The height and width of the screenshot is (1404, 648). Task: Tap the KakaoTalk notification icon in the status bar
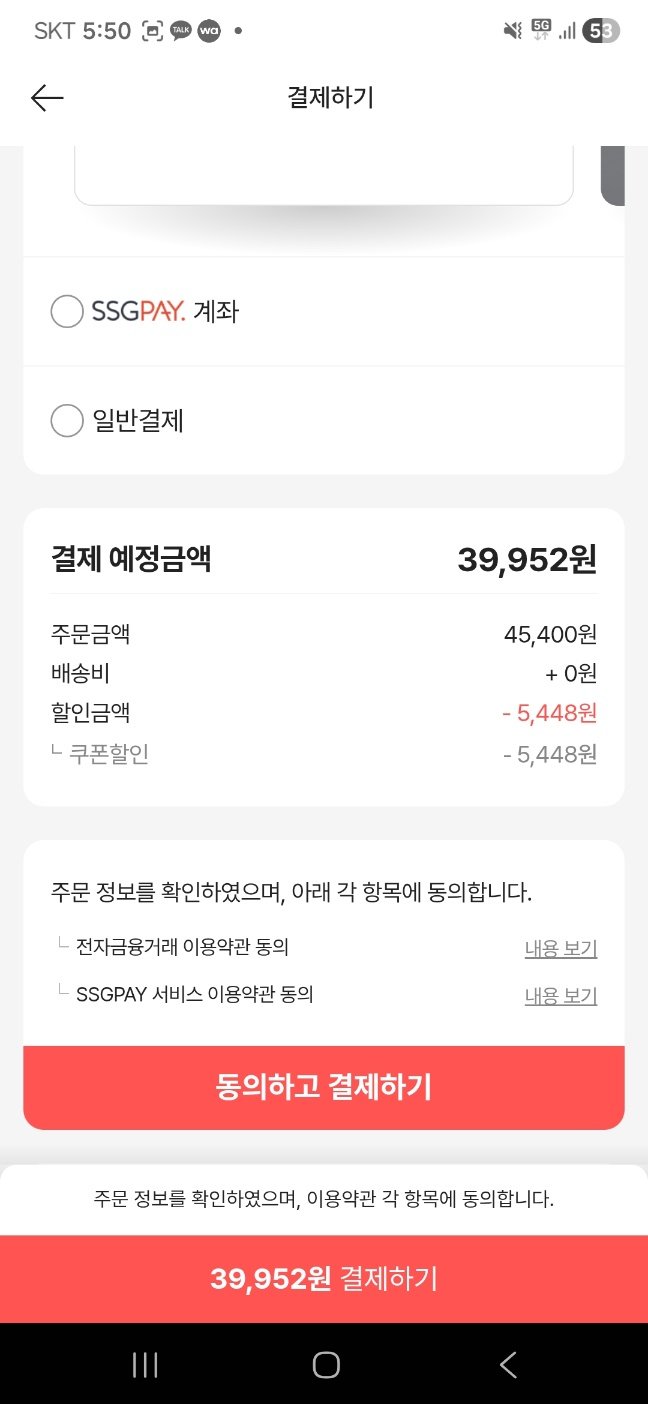coord(181,31)
